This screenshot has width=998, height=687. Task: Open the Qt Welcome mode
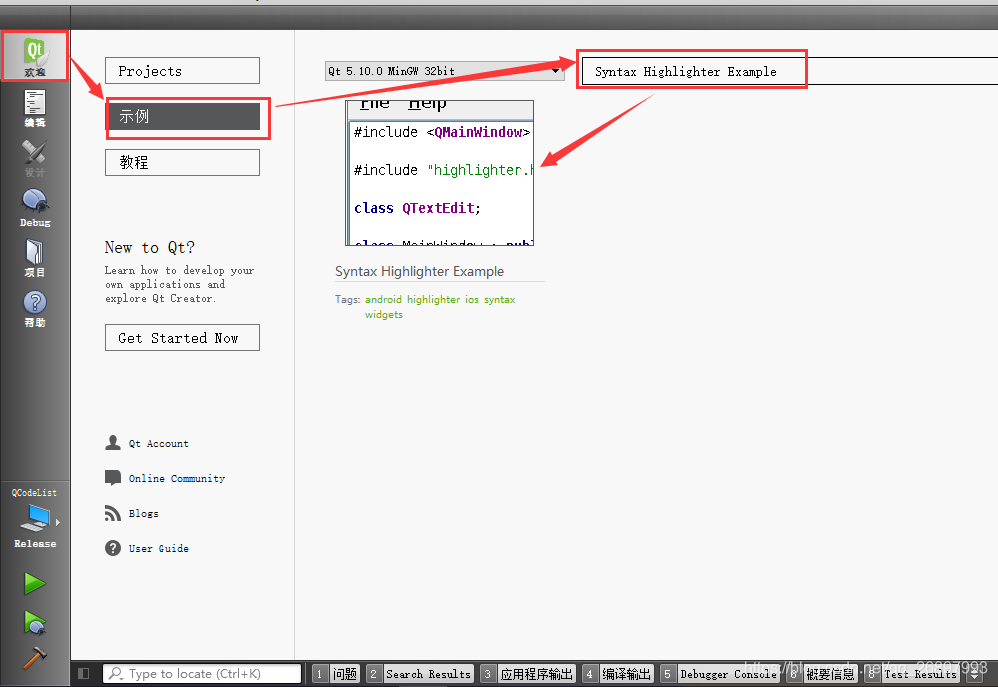(35, 56)
